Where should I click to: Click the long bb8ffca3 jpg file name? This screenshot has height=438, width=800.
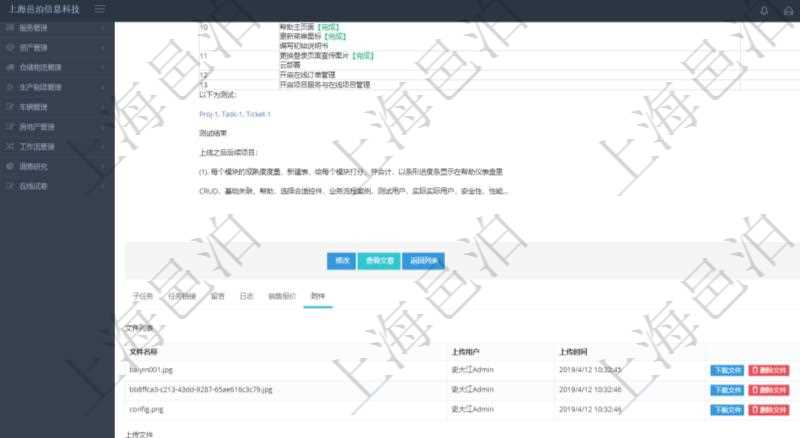click(x=201, y=390)
